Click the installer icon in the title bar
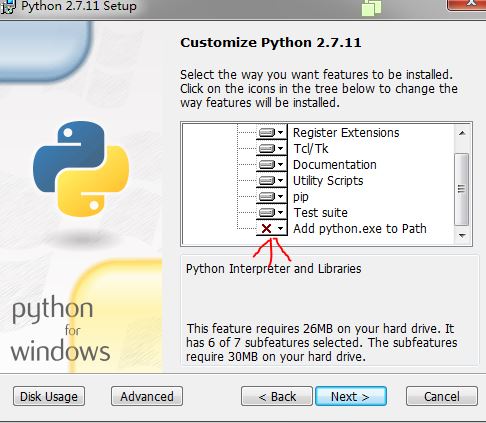Screen dimensions: 486x423 point(7,7)
